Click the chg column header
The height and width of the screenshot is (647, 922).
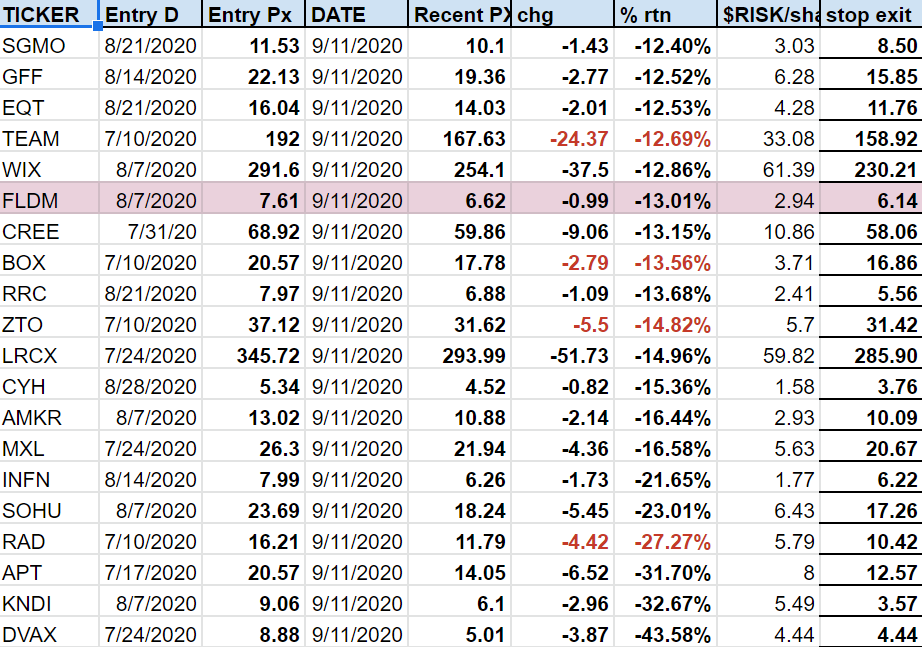[x=562, y=14]
